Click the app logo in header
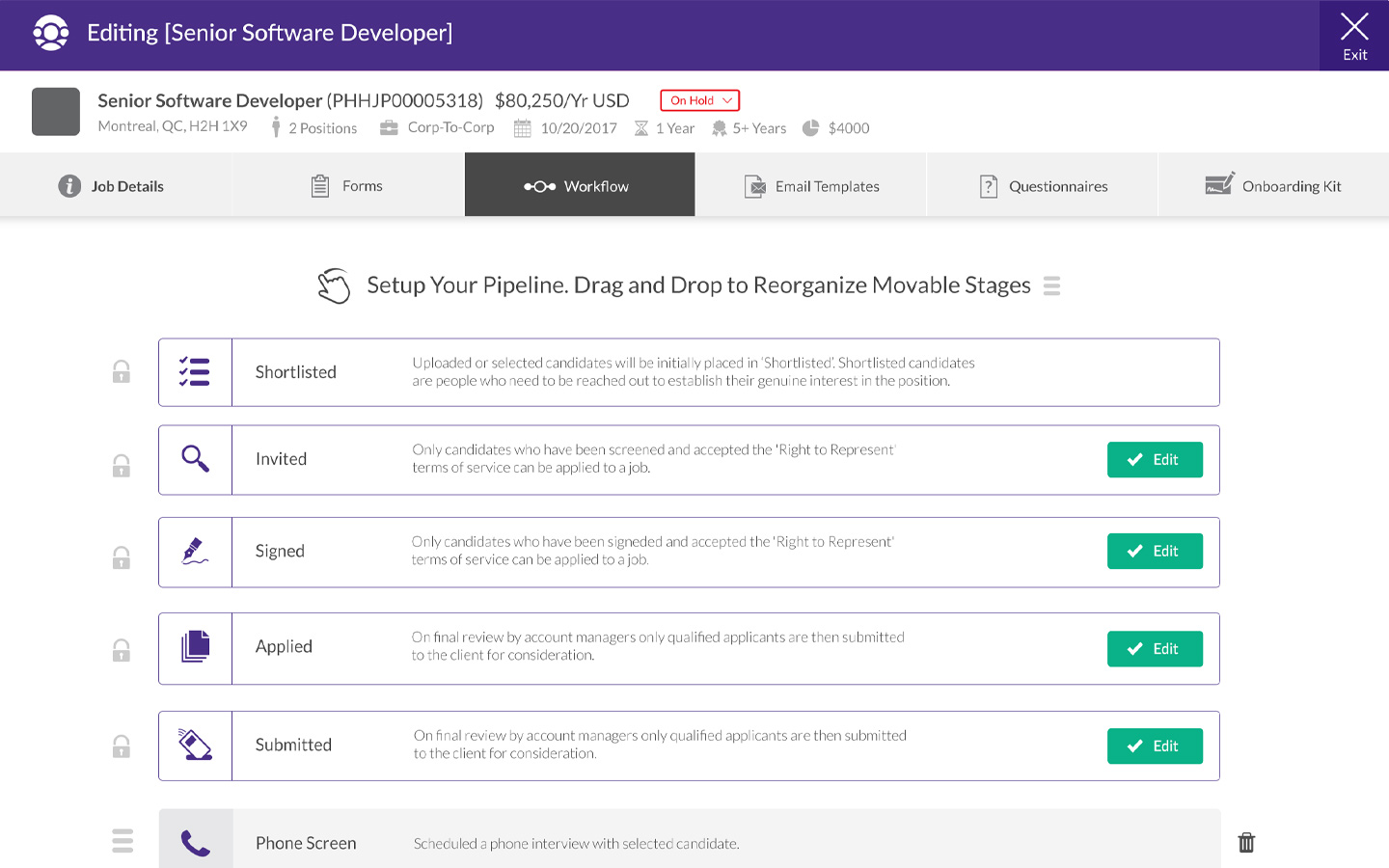 pyautogui.click(x=50, y=33)
